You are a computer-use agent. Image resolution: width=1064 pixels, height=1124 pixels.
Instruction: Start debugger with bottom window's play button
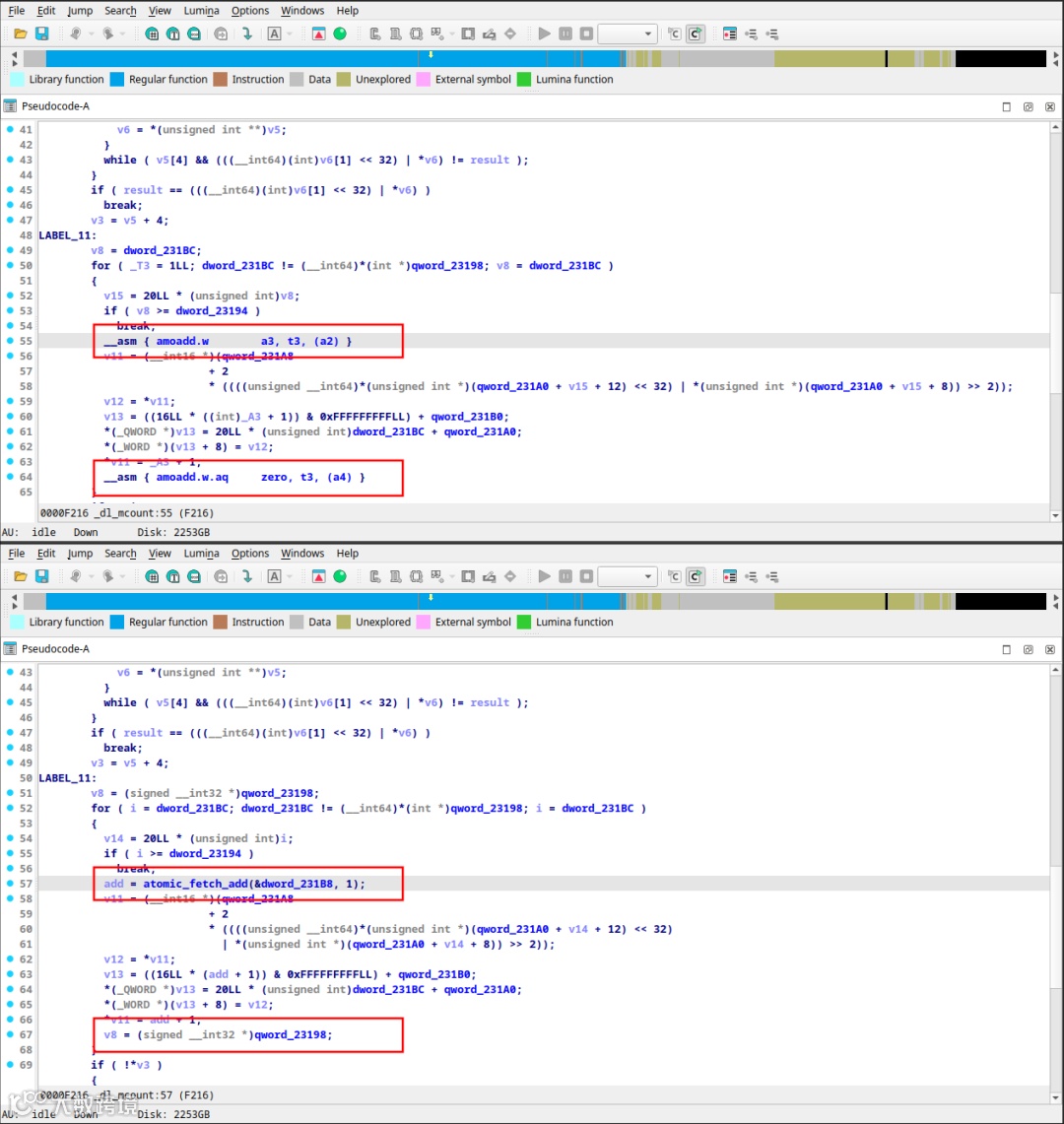pyautogui.click(x=544, y=576)
